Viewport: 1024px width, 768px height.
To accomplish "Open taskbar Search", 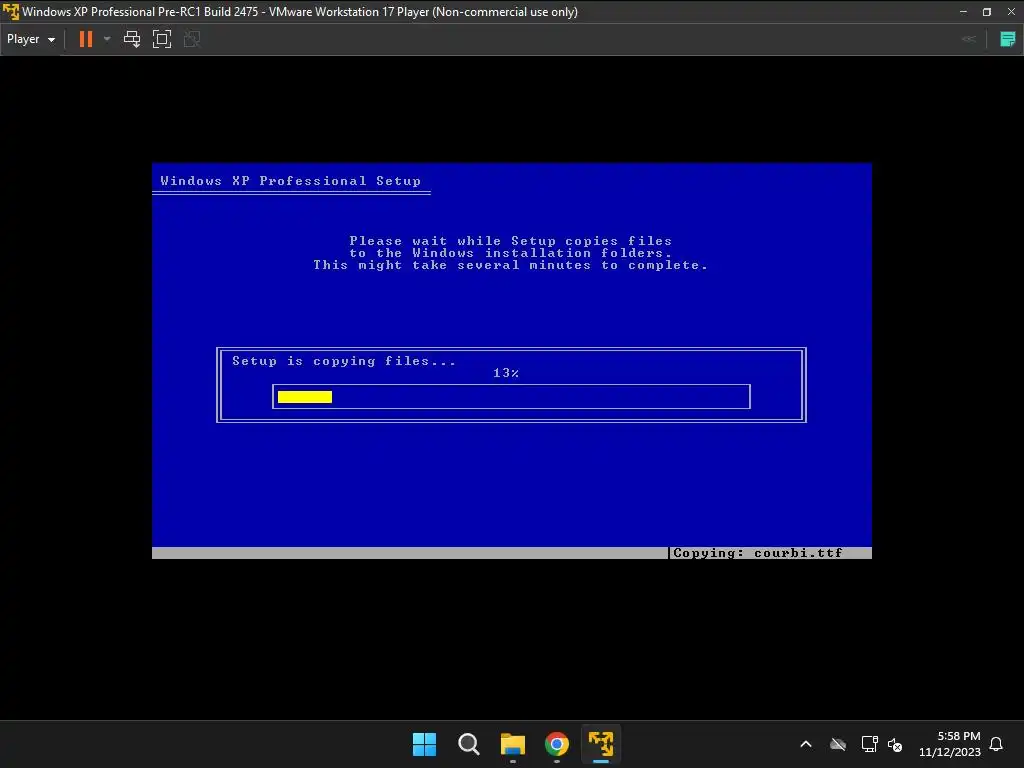I will click(469, 744).
